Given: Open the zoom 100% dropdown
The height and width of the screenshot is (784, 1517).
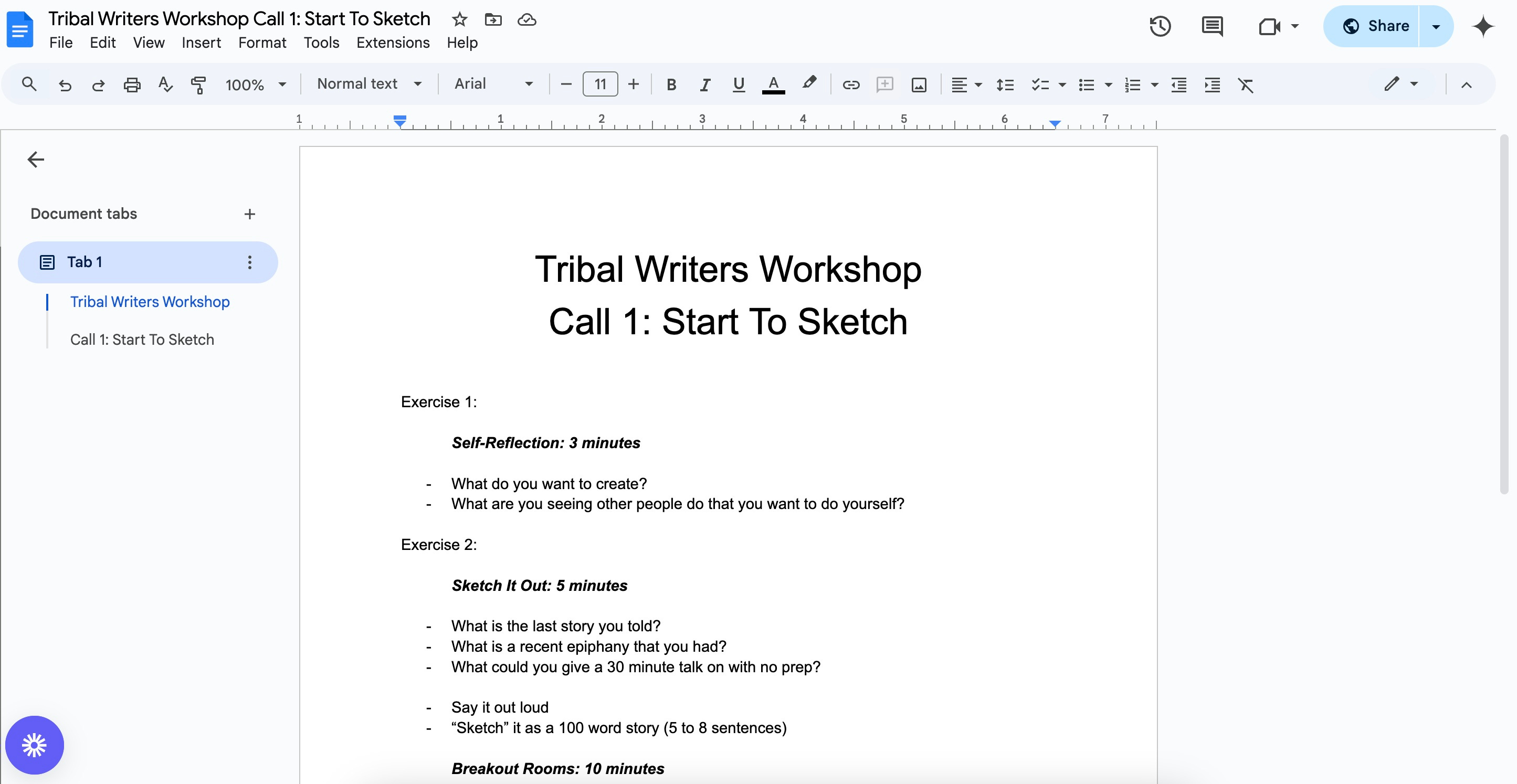Looking at the screenshot, I should point(256,85).
